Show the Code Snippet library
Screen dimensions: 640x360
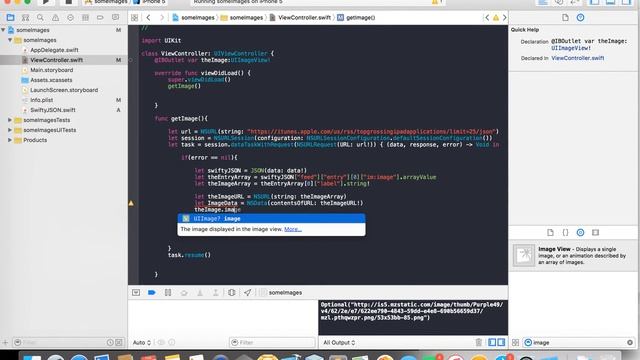[x=565, y=232]
